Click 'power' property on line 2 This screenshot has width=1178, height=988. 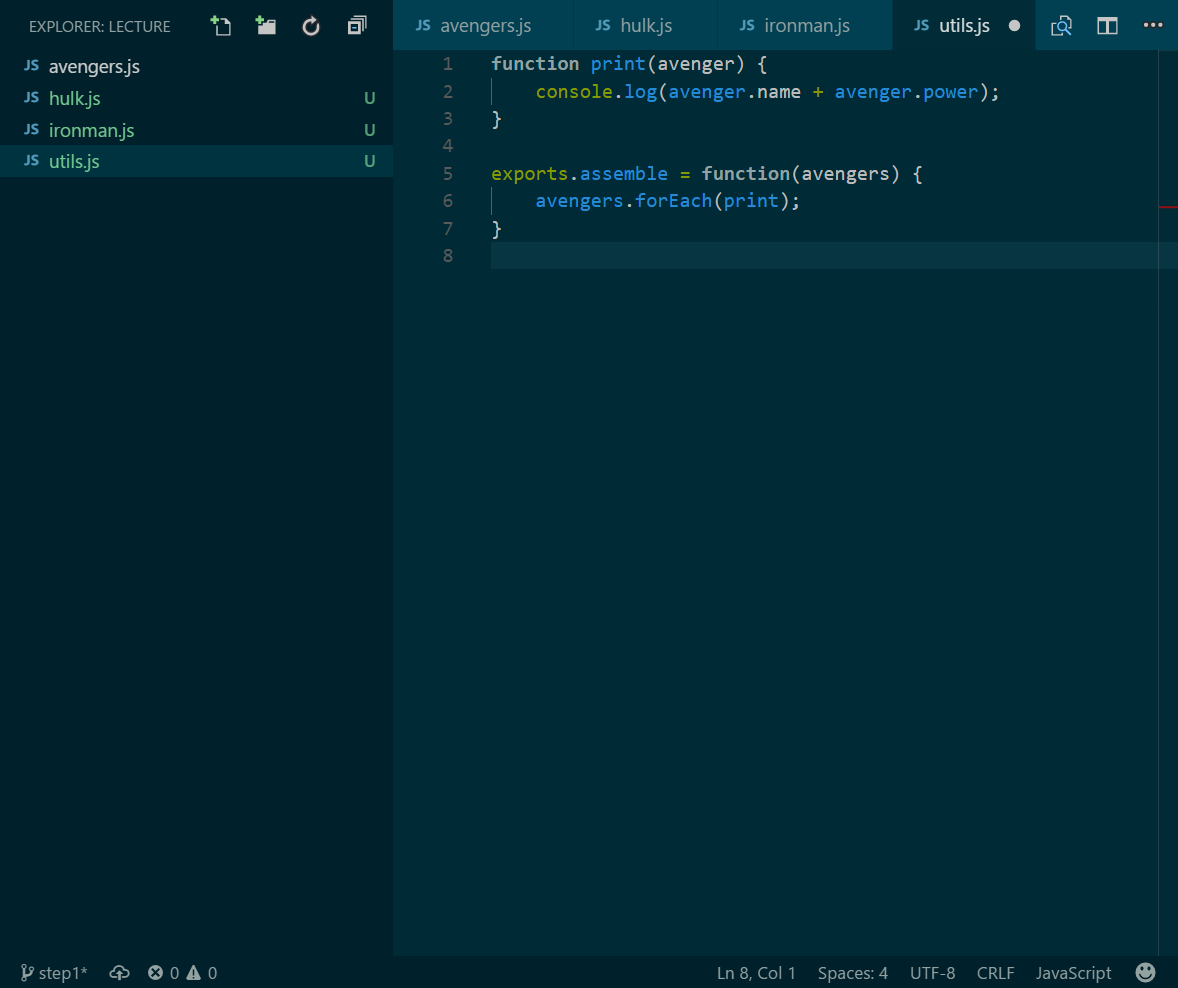(950, 92)
